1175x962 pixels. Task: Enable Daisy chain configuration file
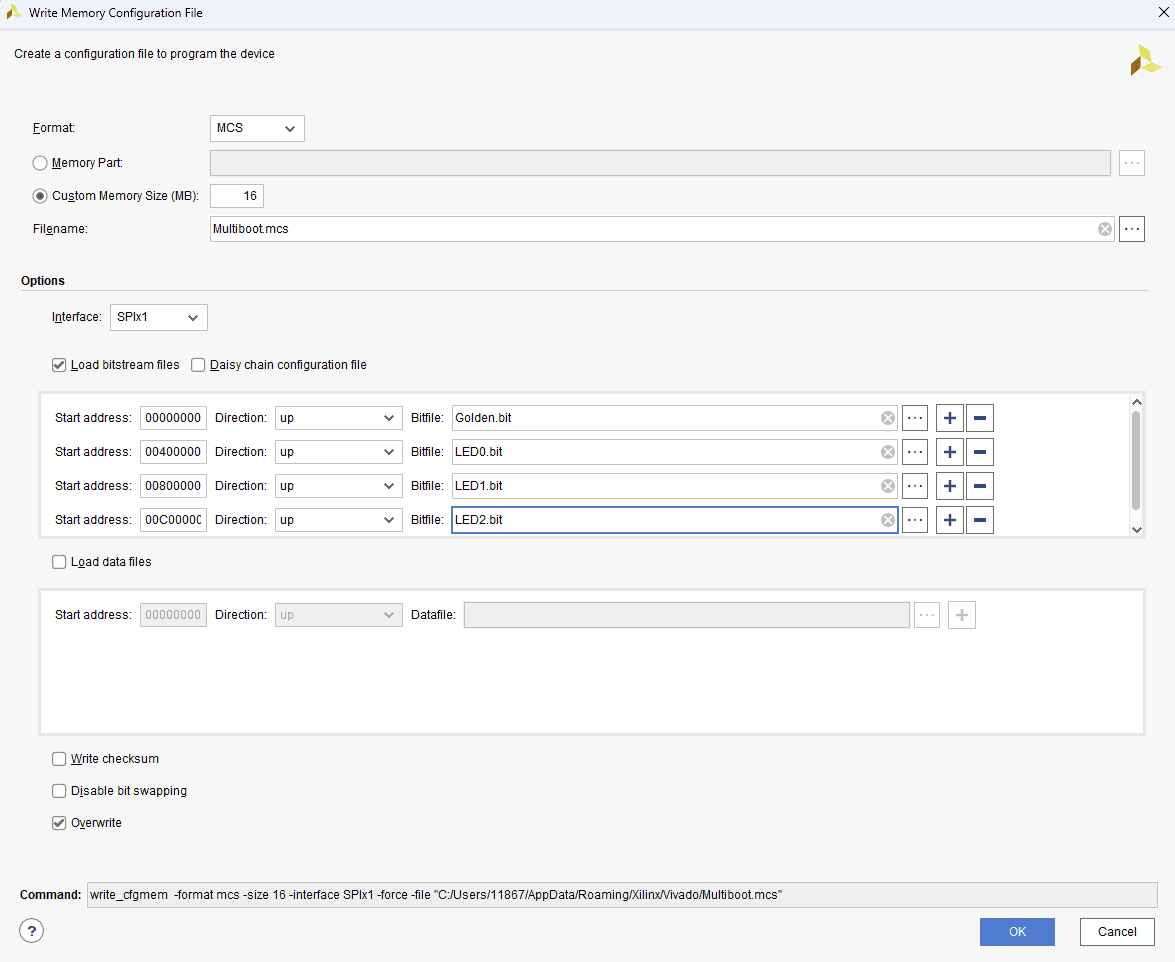[x=198, y=365]
